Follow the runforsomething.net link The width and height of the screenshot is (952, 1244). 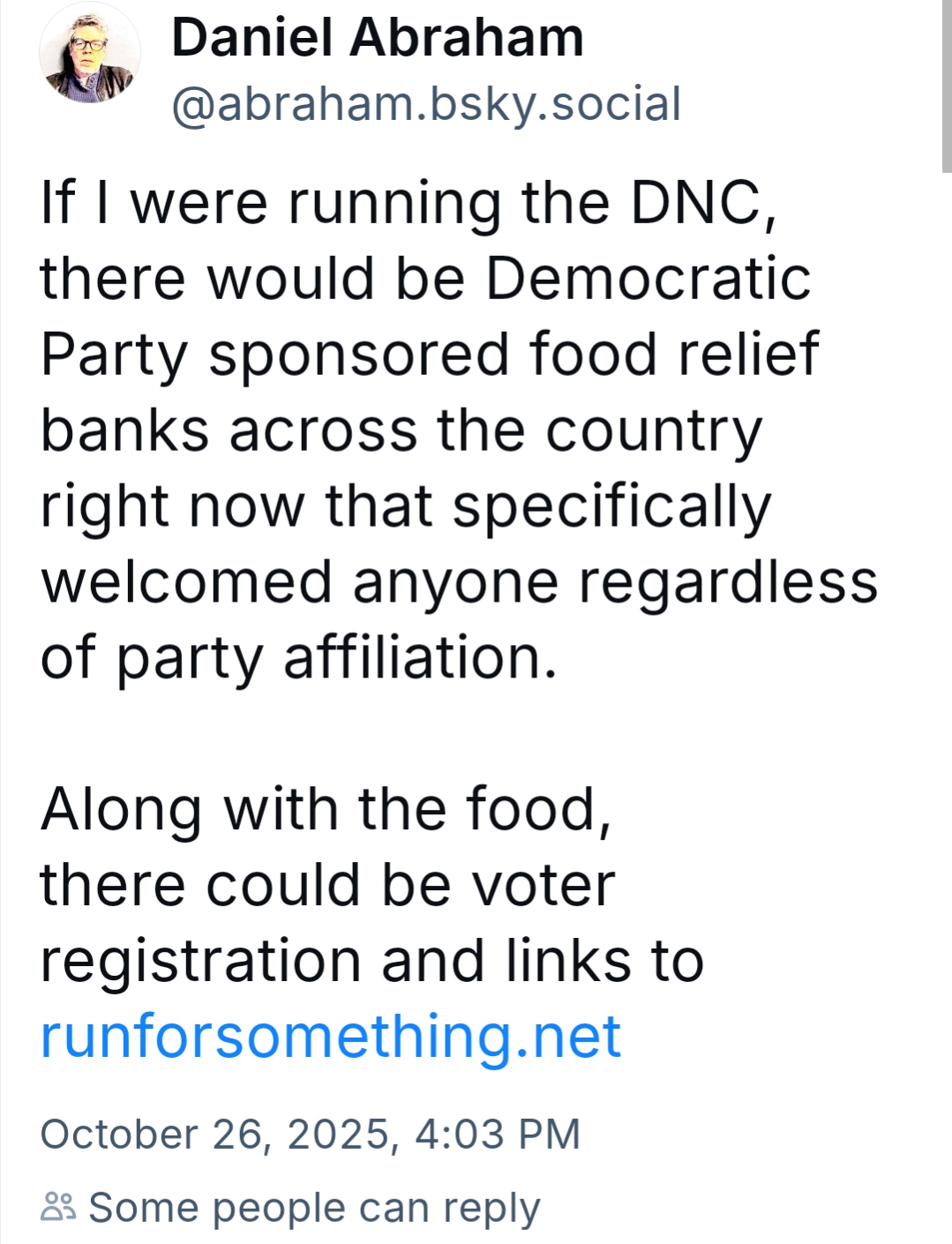(x=331, y=1036)
